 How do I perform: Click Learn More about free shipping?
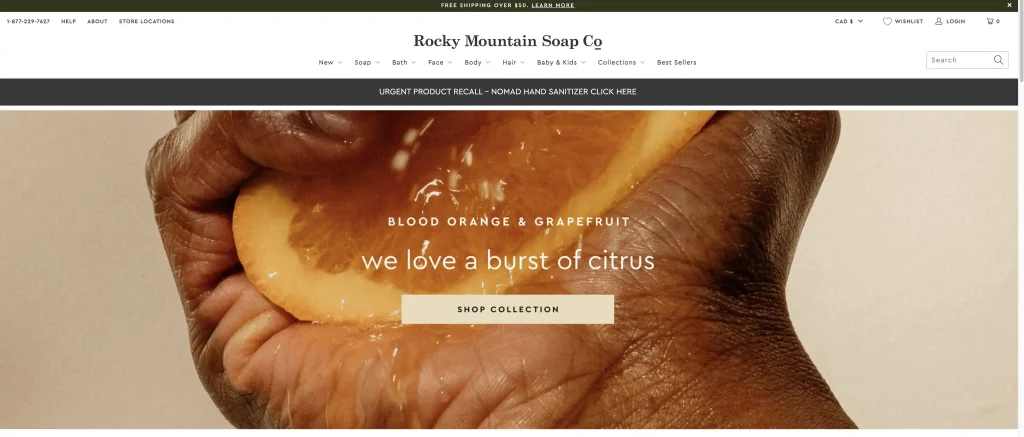[552, 5]
